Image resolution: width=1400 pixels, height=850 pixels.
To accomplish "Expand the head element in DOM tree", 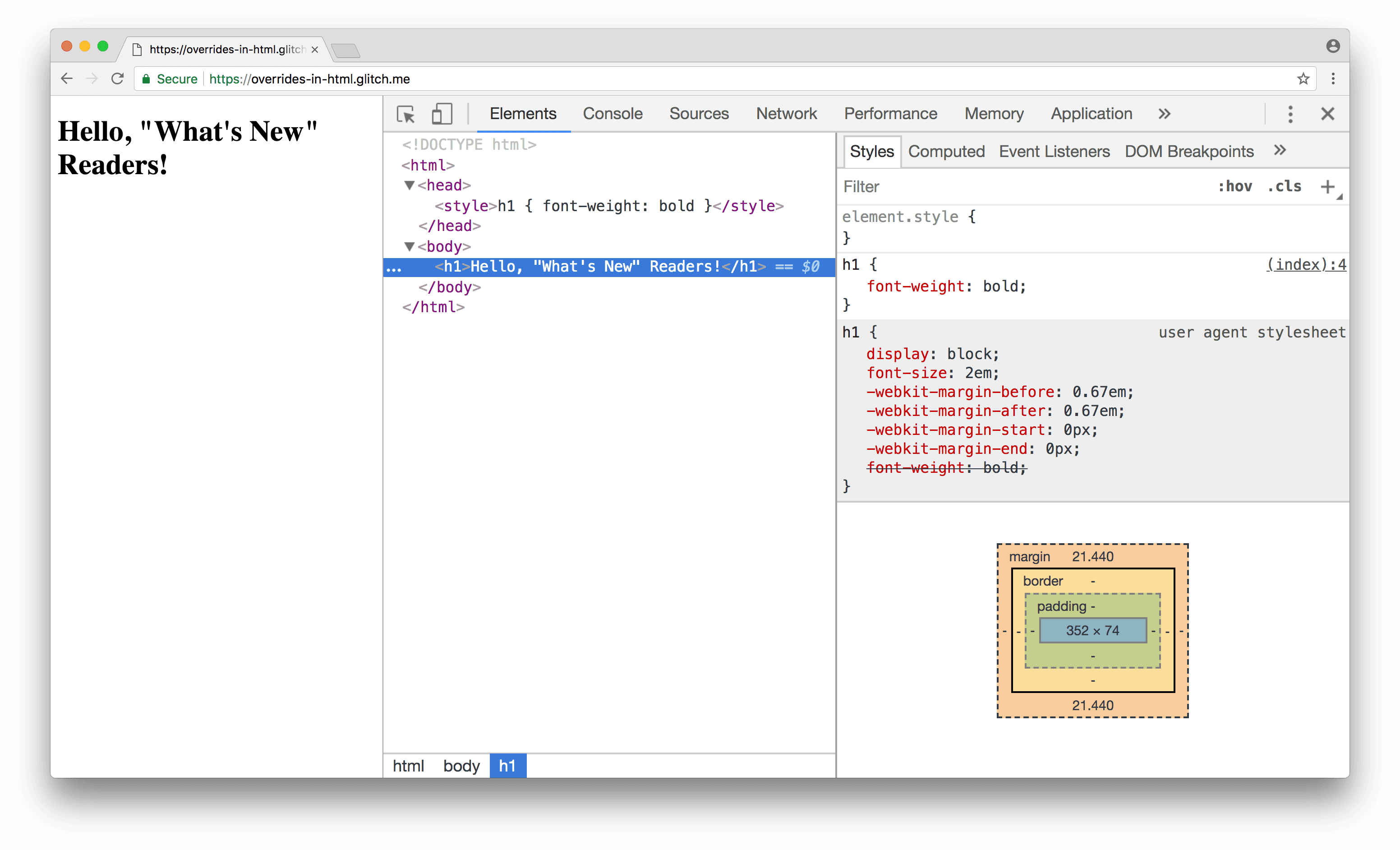I will pos(407,186).
